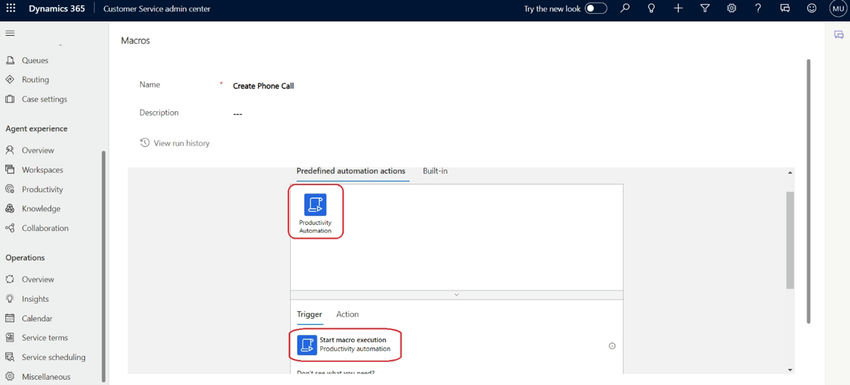Click Customer Service admin center title
Screen dimensions: 850x385
pos(157,9)
